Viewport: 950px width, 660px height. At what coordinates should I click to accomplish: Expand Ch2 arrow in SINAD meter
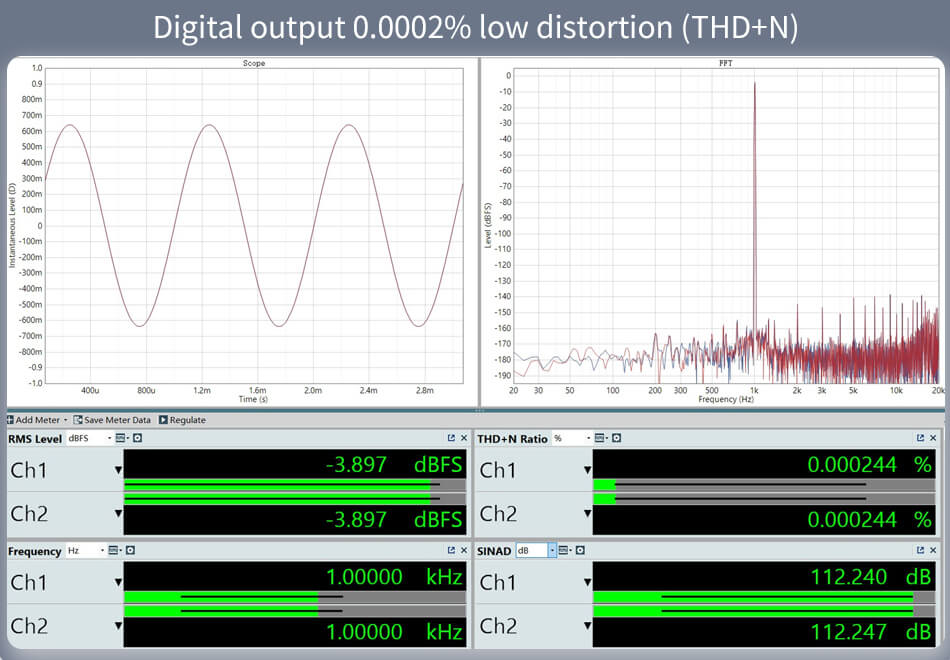point(588,626)
